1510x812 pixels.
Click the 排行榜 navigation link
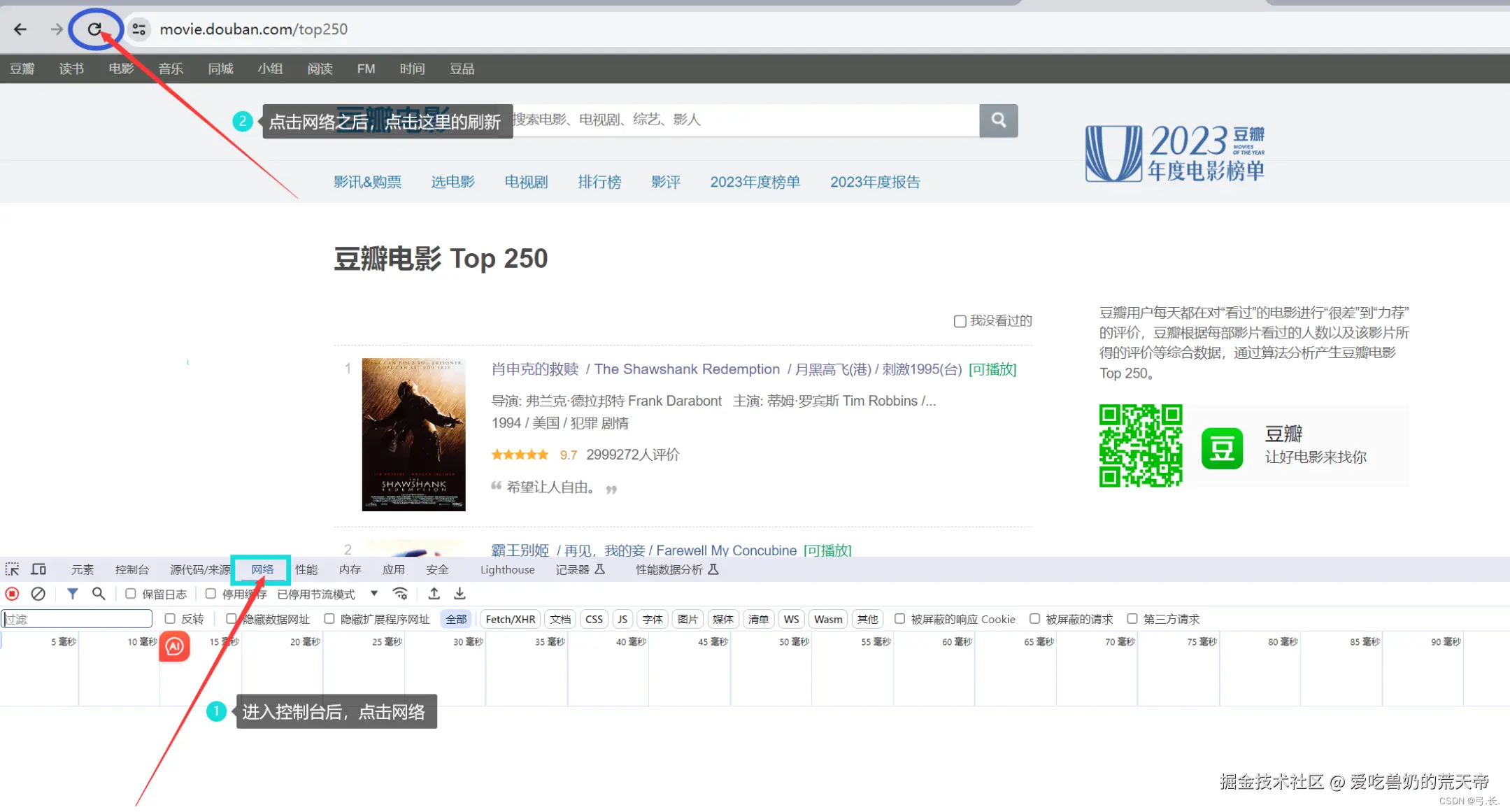(x=599, y=182)
